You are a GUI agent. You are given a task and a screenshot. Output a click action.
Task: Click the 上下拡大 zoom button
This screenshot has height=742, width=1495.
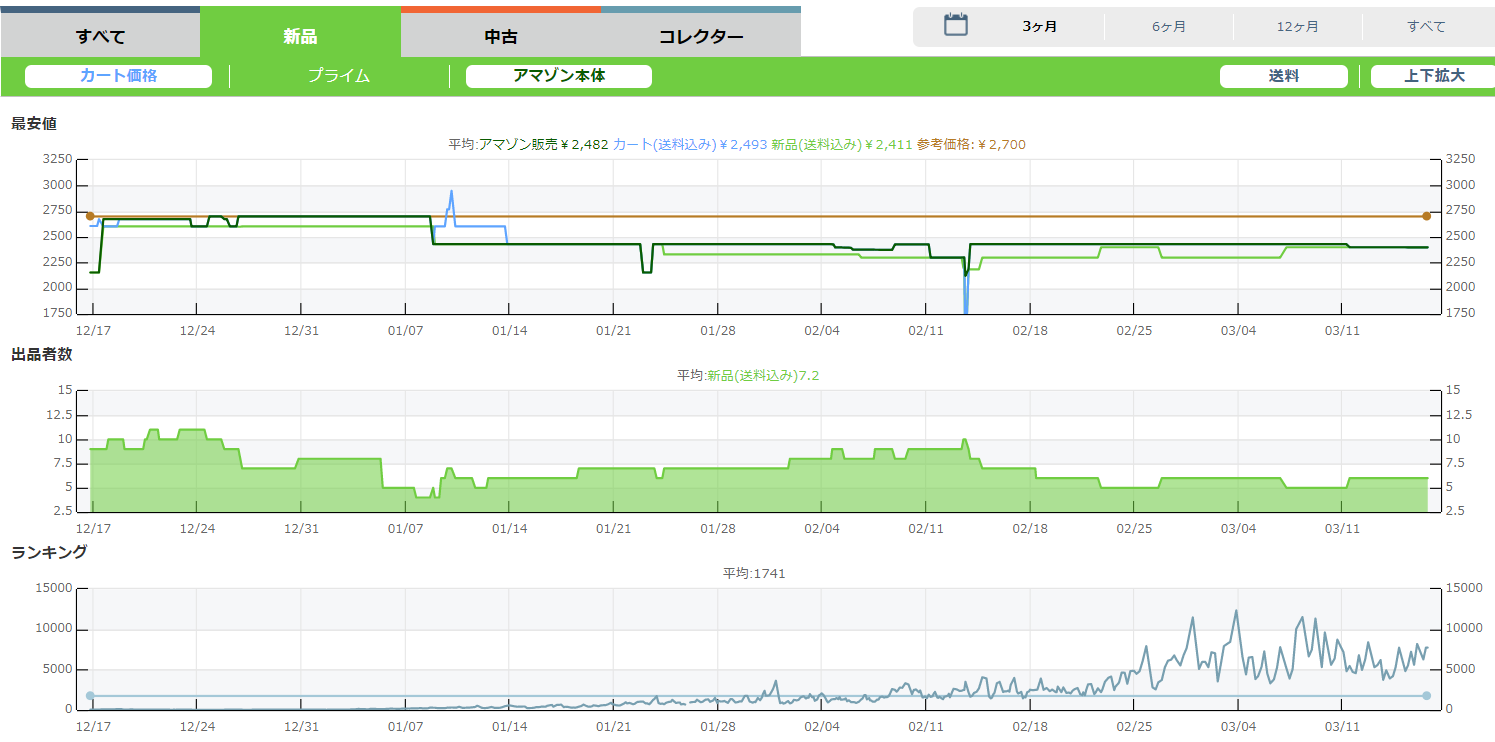click(x=1433, y=76)
